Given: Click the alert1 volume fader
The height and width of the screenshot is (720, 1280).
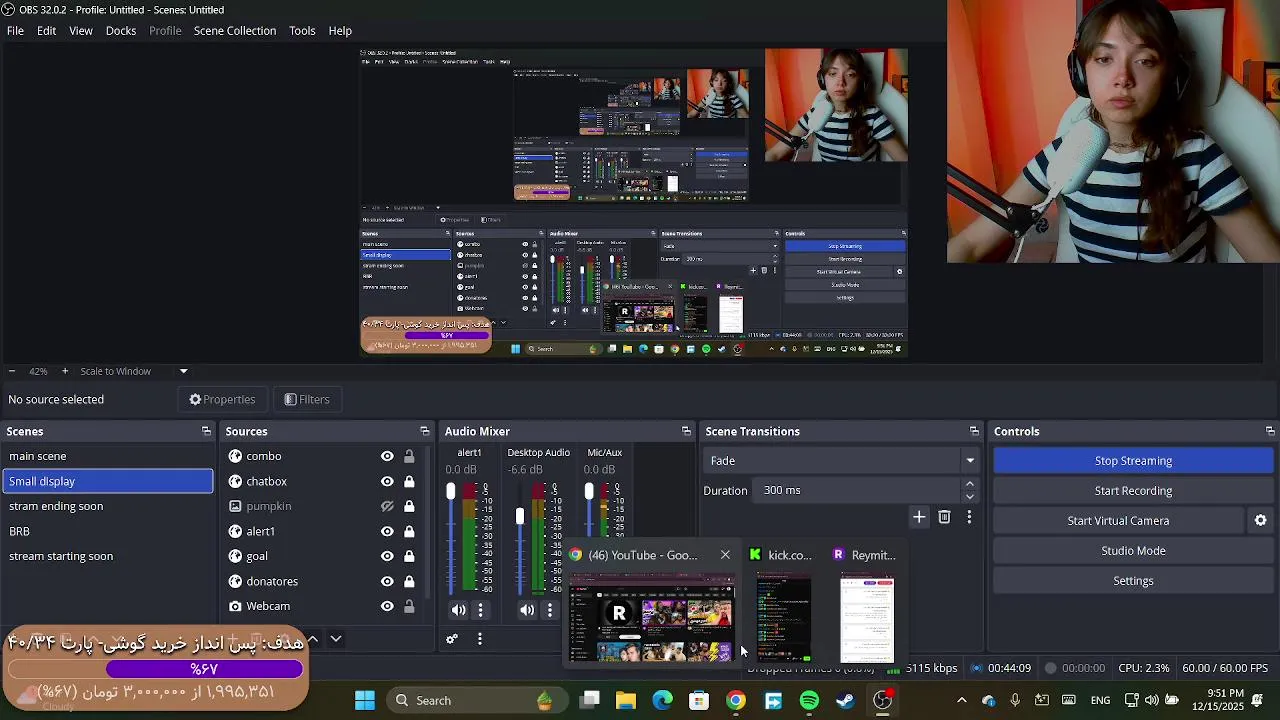Looking at the screenshot, I should 451,491.
